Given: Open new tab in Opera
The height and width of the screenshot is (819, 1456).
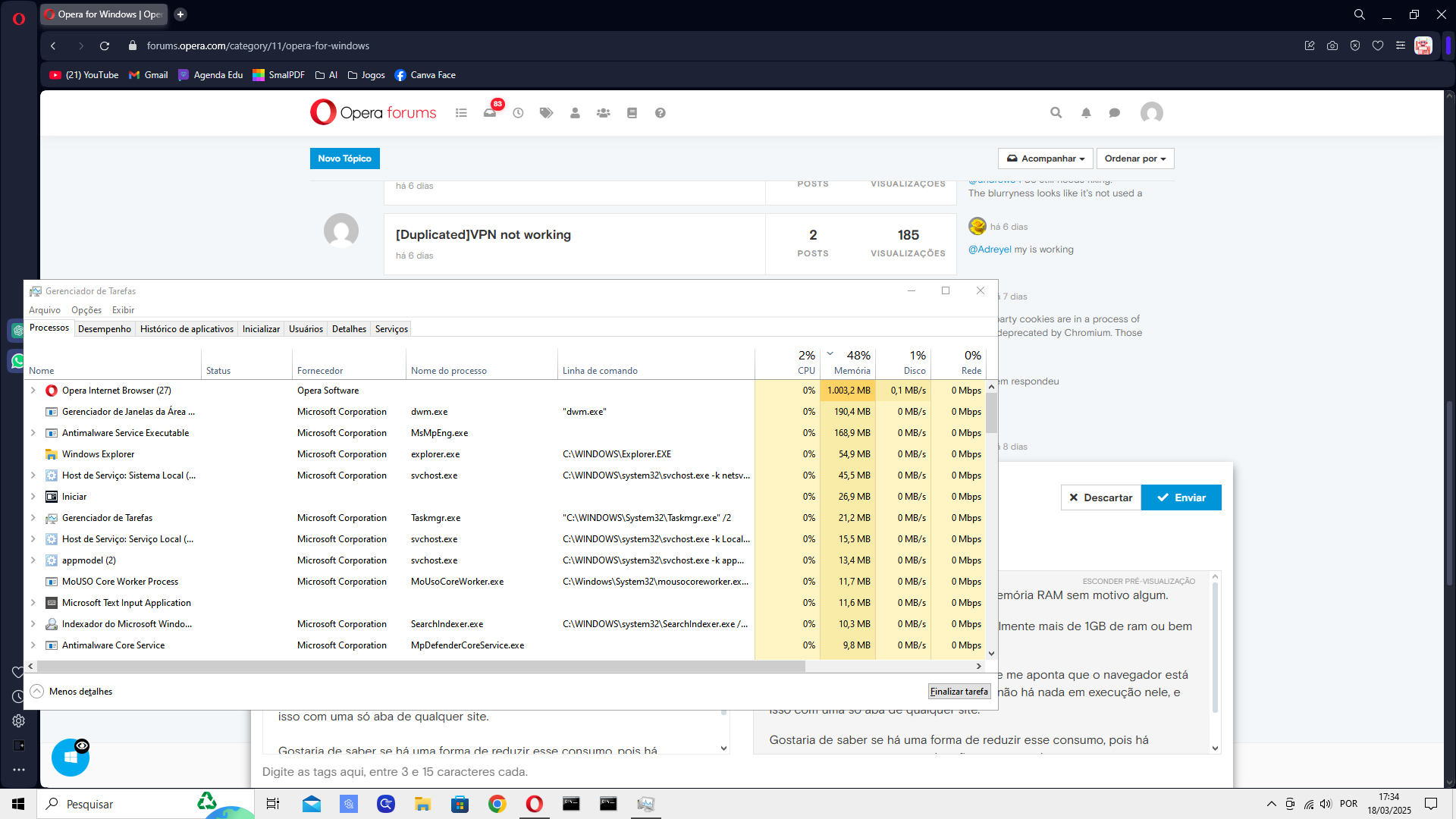Looking at the screenshot, I should coord(180,14).
